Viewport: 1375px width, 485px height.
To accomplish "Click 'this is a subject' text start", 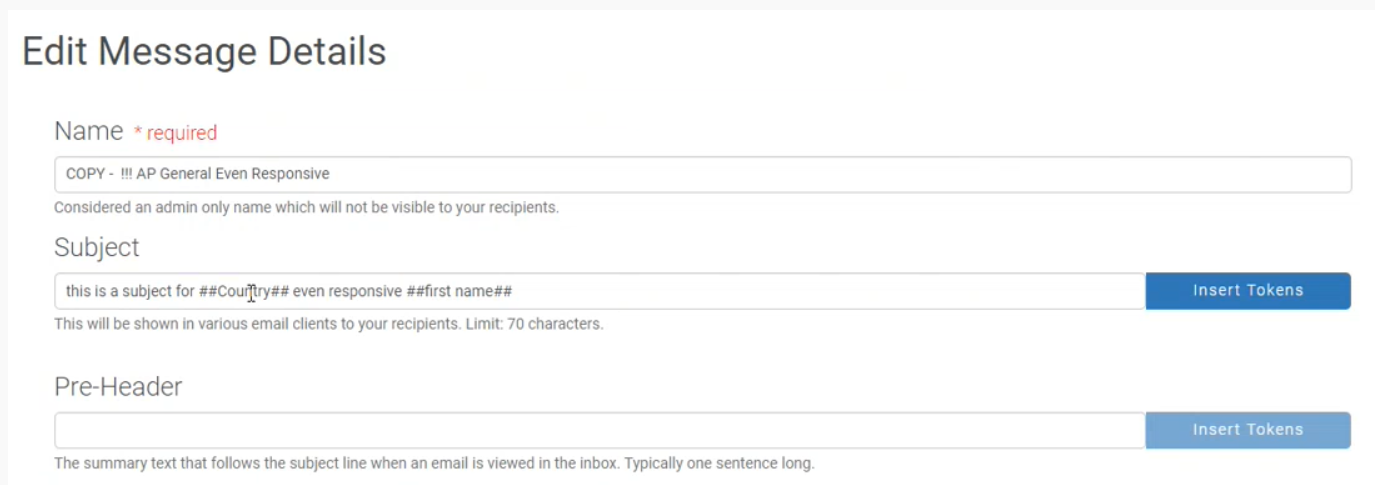I will pos(80,291).
